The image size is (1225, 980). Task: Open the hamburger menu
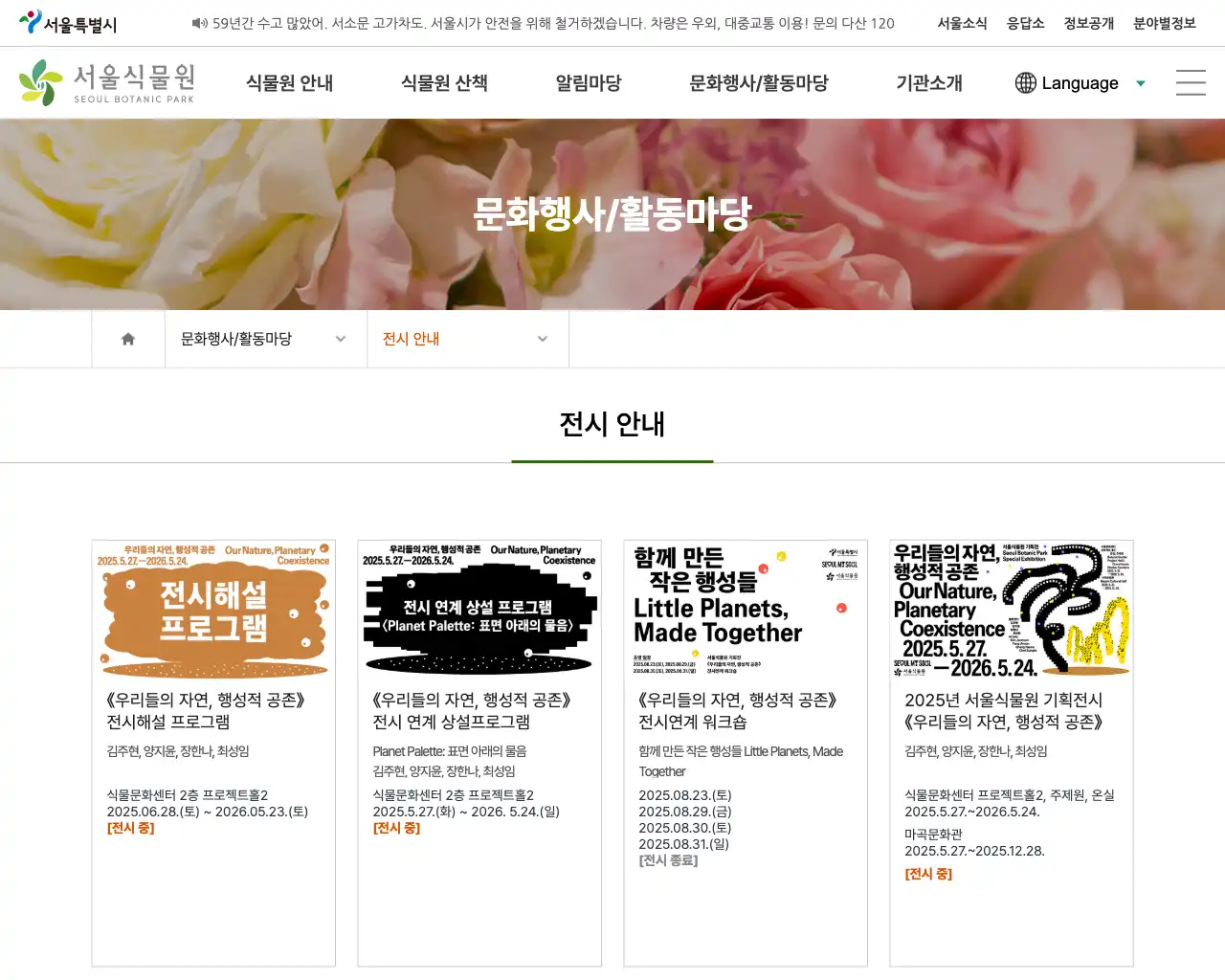coord(1190,83)
